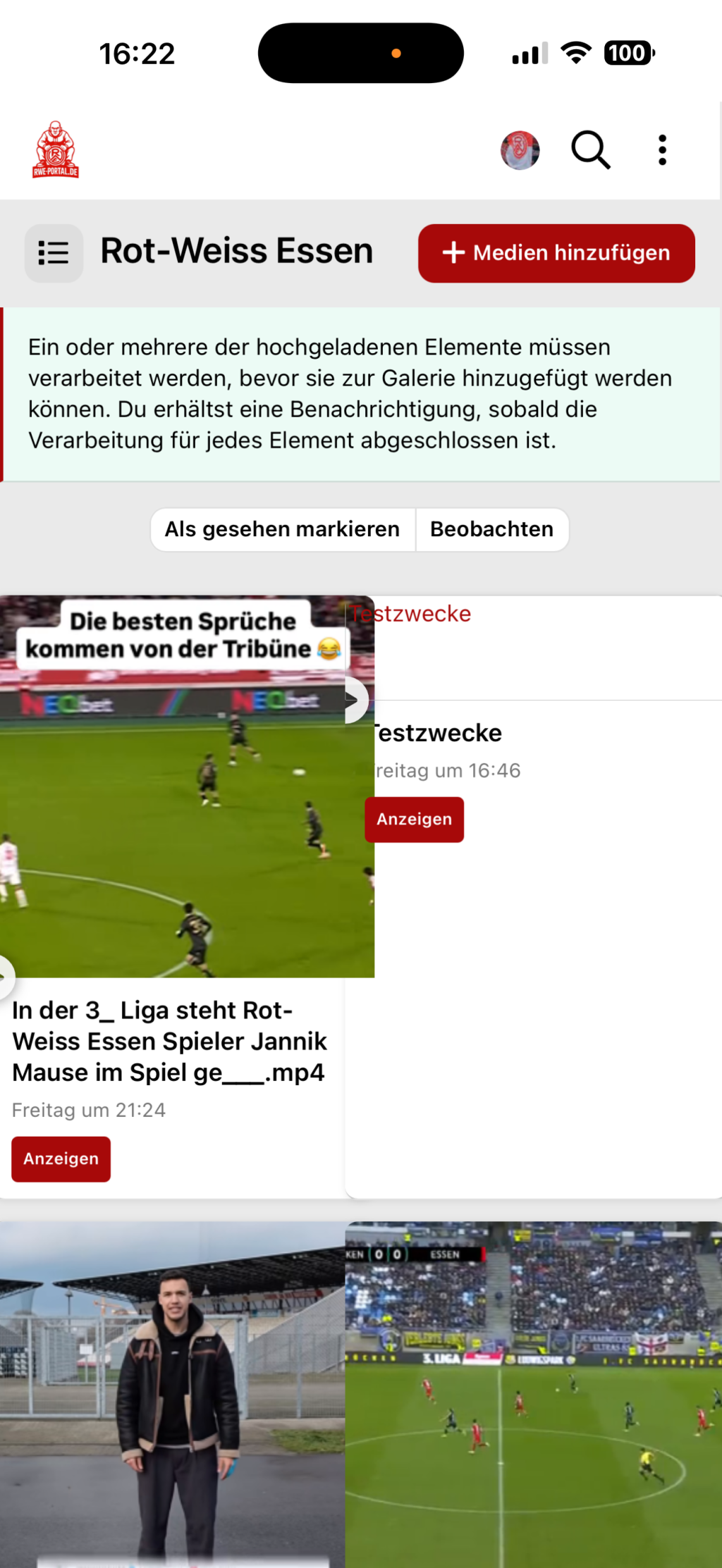The image size is (722, 1568).
Task: Open the Tribüne video thumbnail
Action: [187, 786]
